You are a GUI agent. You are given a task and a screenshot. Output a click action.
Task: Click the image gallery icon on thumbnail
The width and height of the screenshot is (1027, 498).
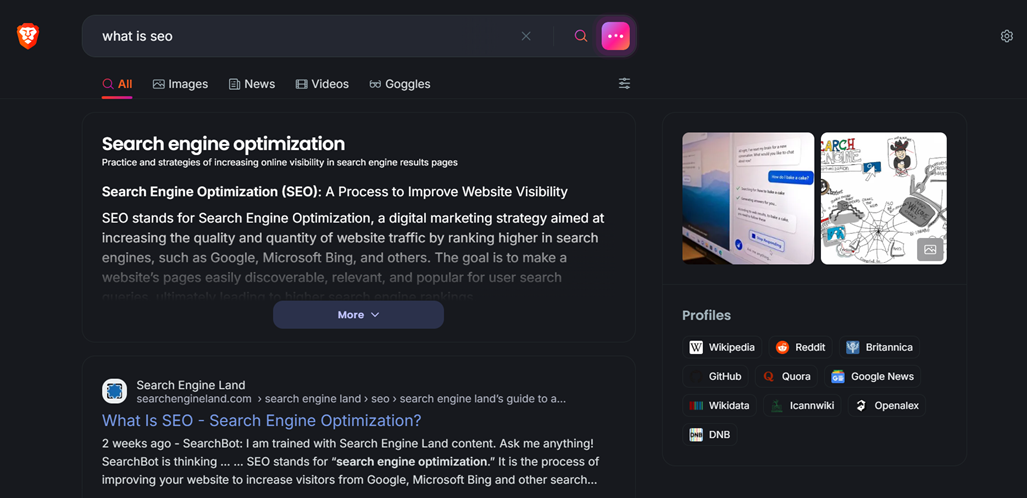(x=930, y=249)
